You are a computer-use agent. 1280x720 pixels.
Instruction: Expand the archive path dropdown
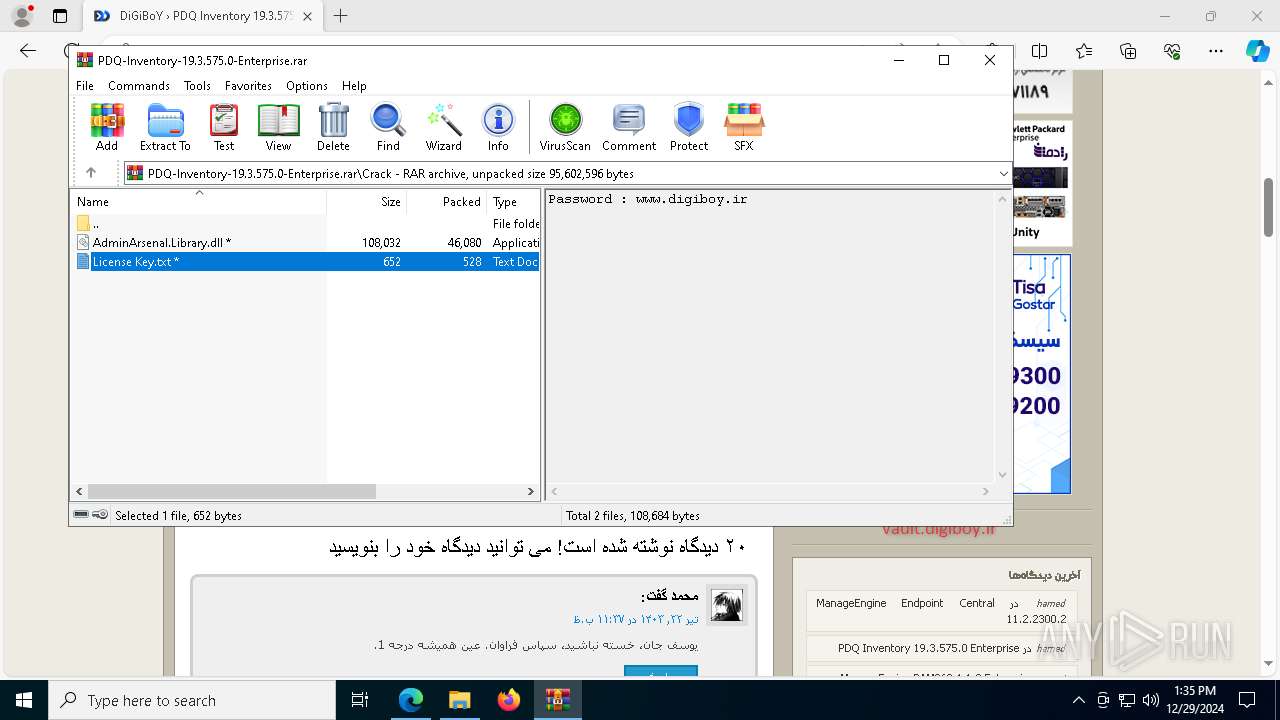1003,174
